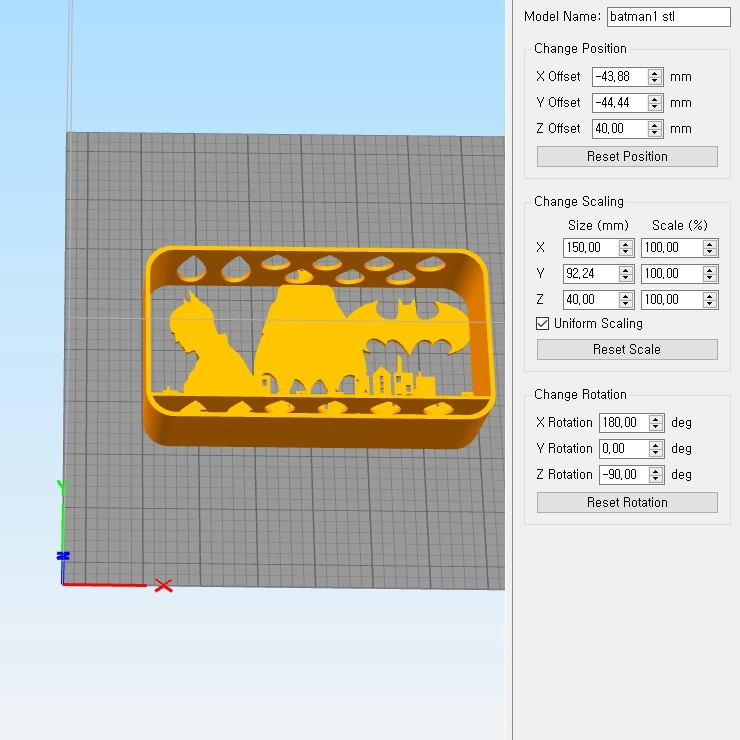Screen dimensions: 740x740
Task: Click the Y Rotation value field
Action: [x=624, y=448]
